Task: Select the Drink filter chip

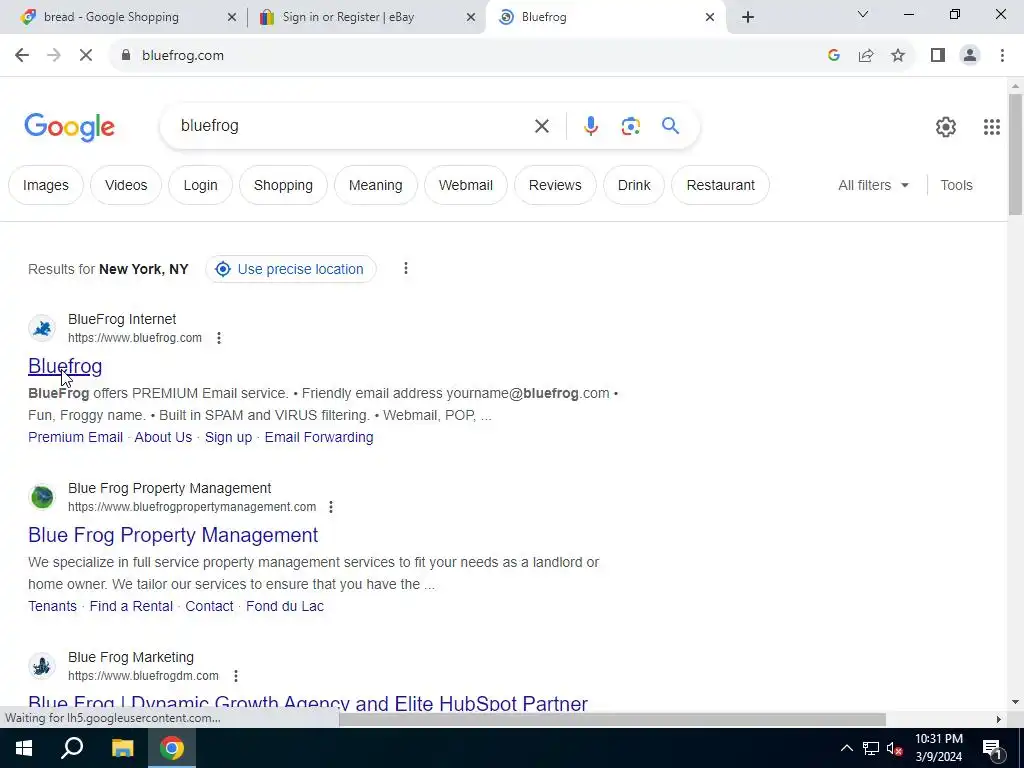Action: click(x=634, y=185)
